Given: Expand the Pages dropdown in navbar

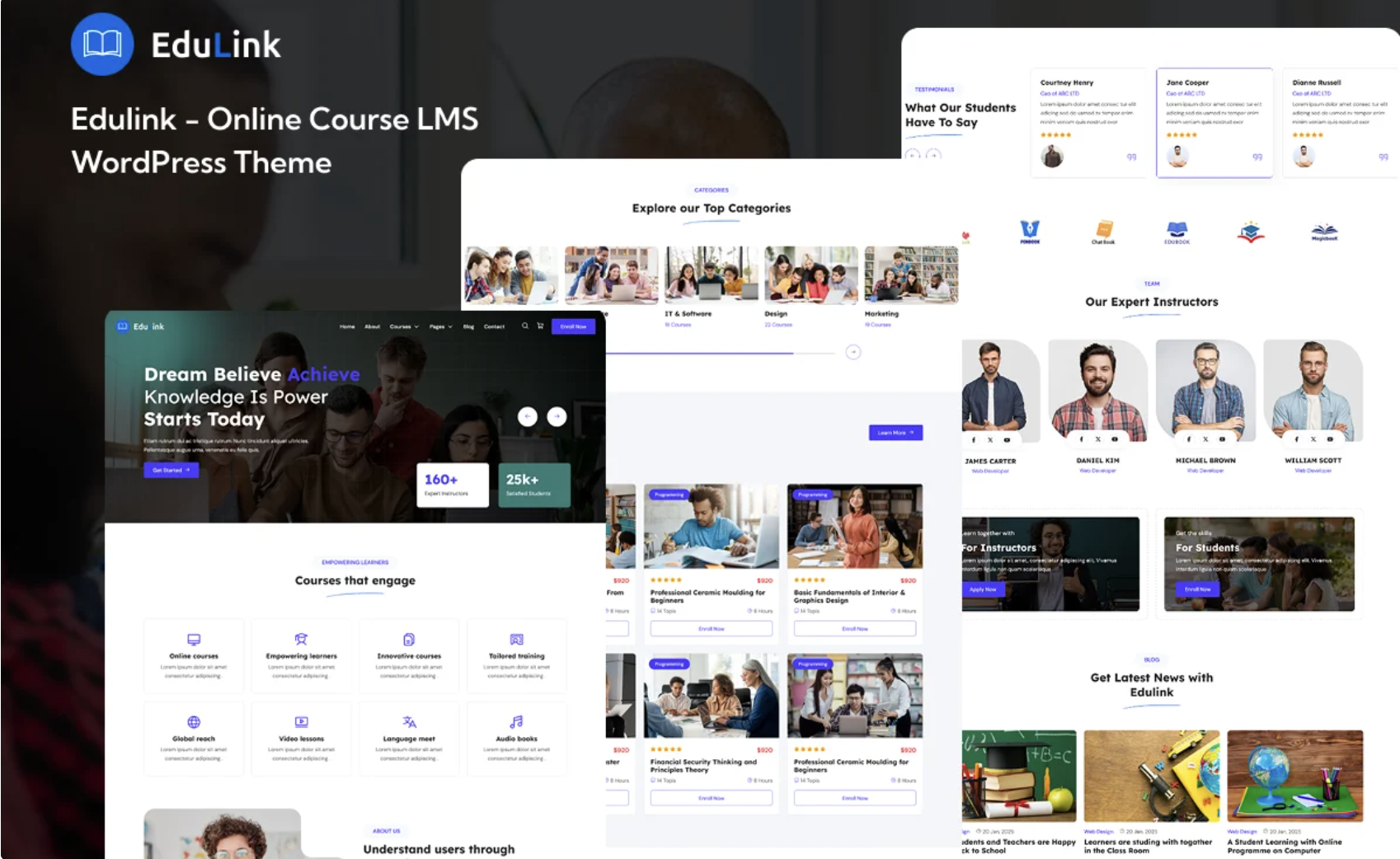Looking at the screenshot, I should click(x=440, y=326).
